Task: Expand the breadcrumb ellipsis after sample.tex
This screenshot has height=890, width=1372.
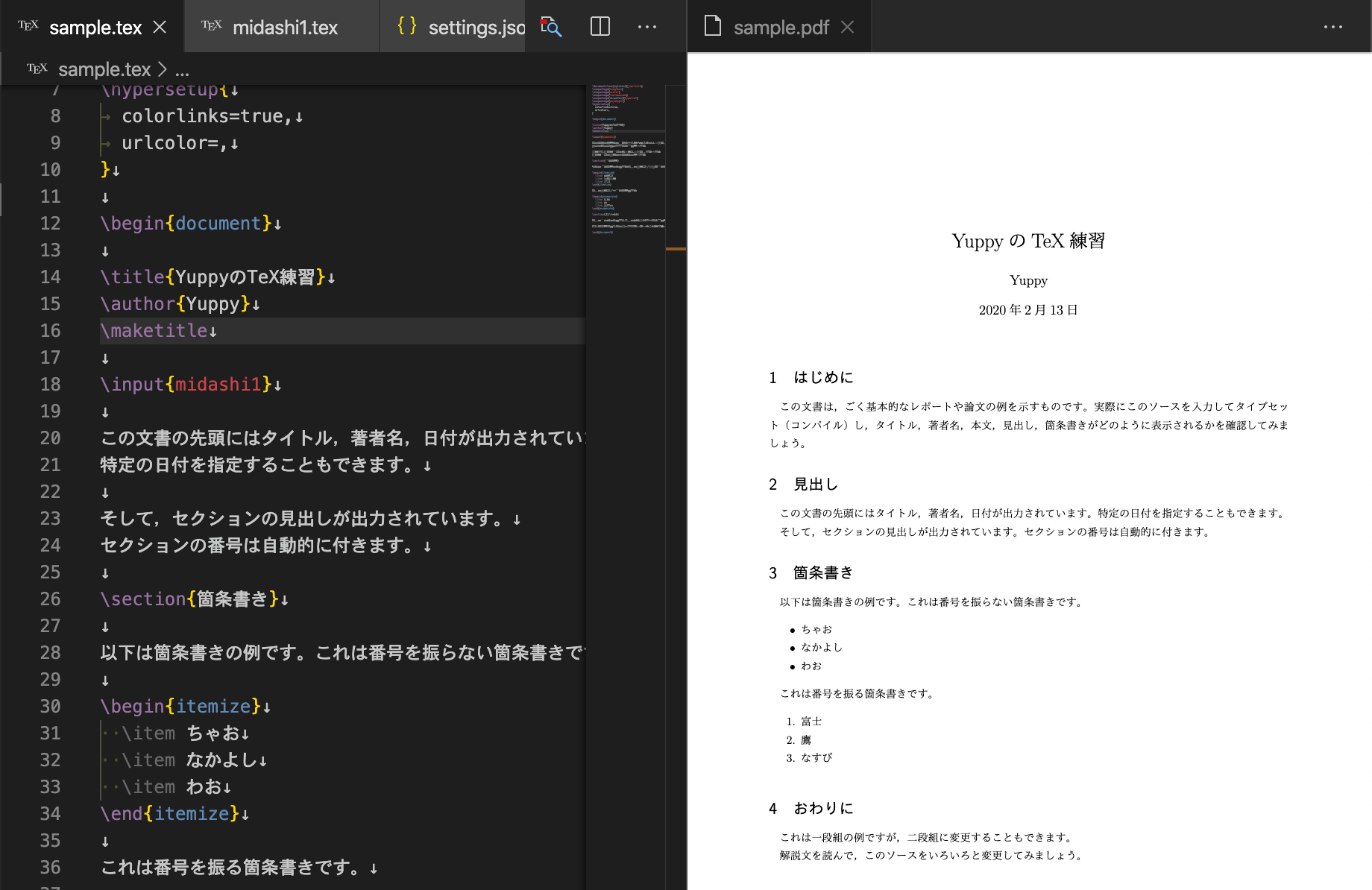Action: click(182, 69)
